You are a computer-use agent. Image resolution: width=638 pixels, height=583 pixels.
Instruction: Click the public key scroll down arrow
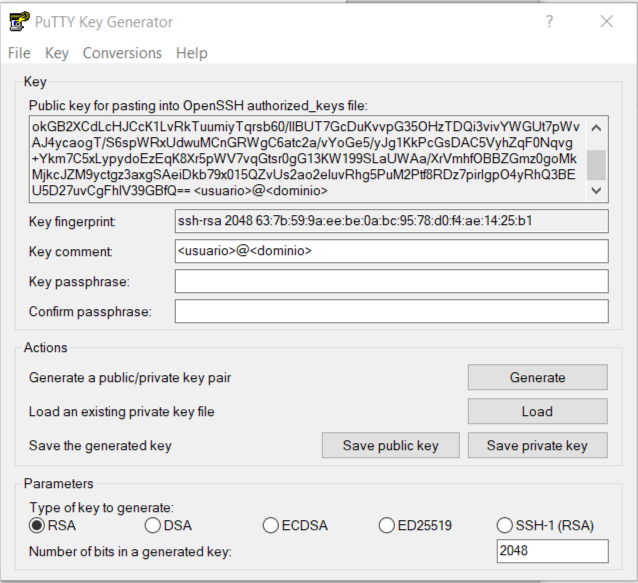tap(596, 190)
